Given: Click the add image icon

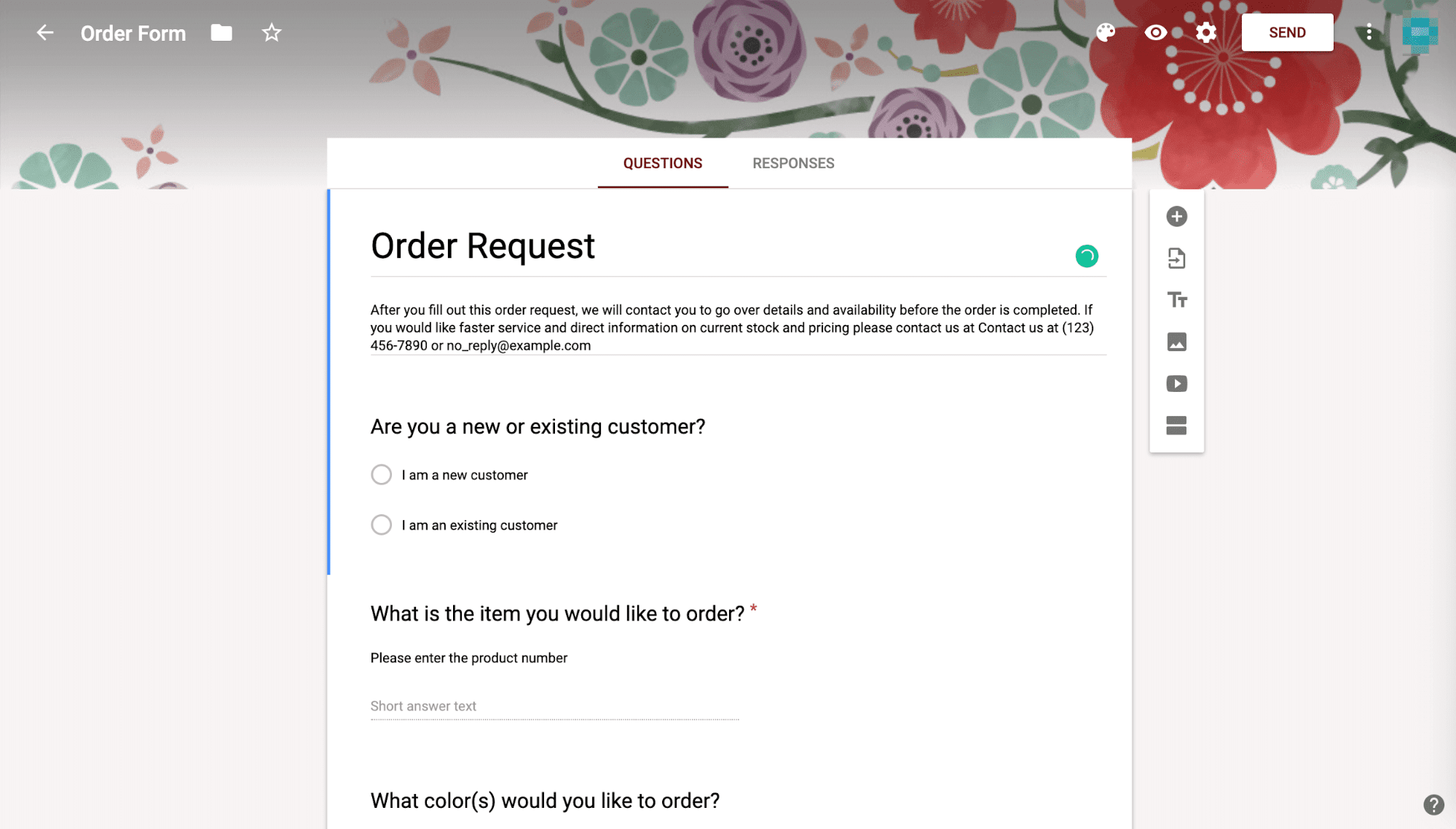Looking at the screenshot, I should pos(1177,341).
